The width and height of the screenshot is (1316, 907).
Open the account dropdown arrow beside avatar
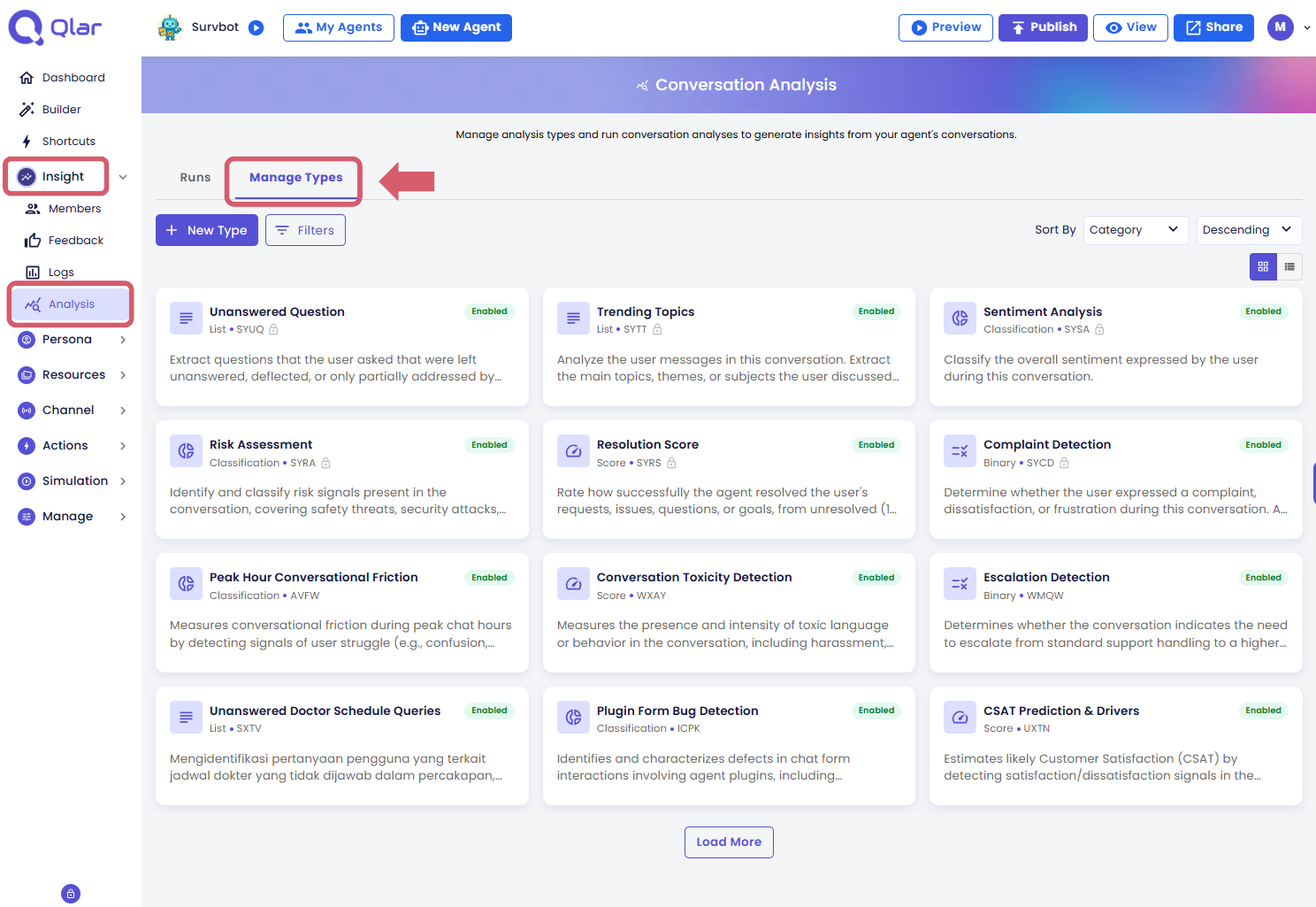coord(1307,27)
